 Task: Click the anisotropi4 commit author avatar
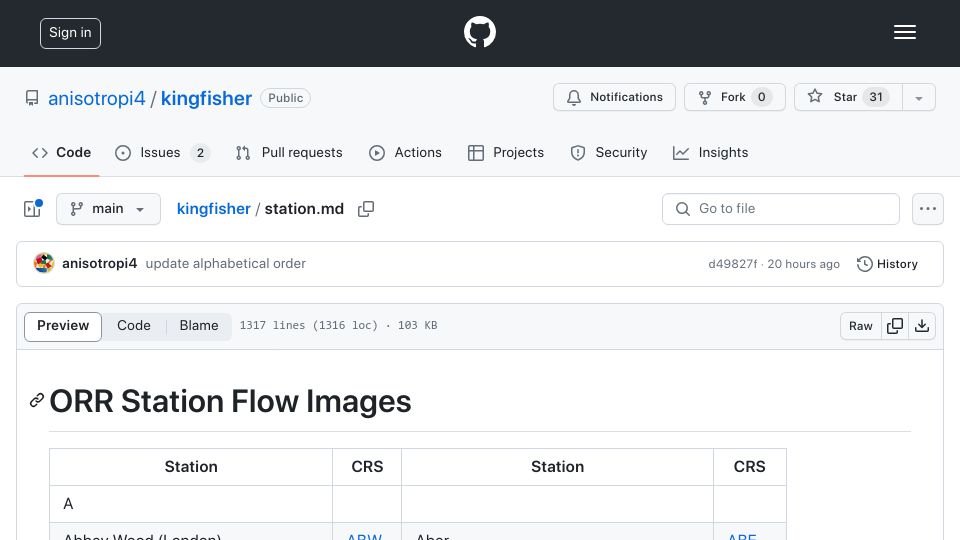click(44, 263)
